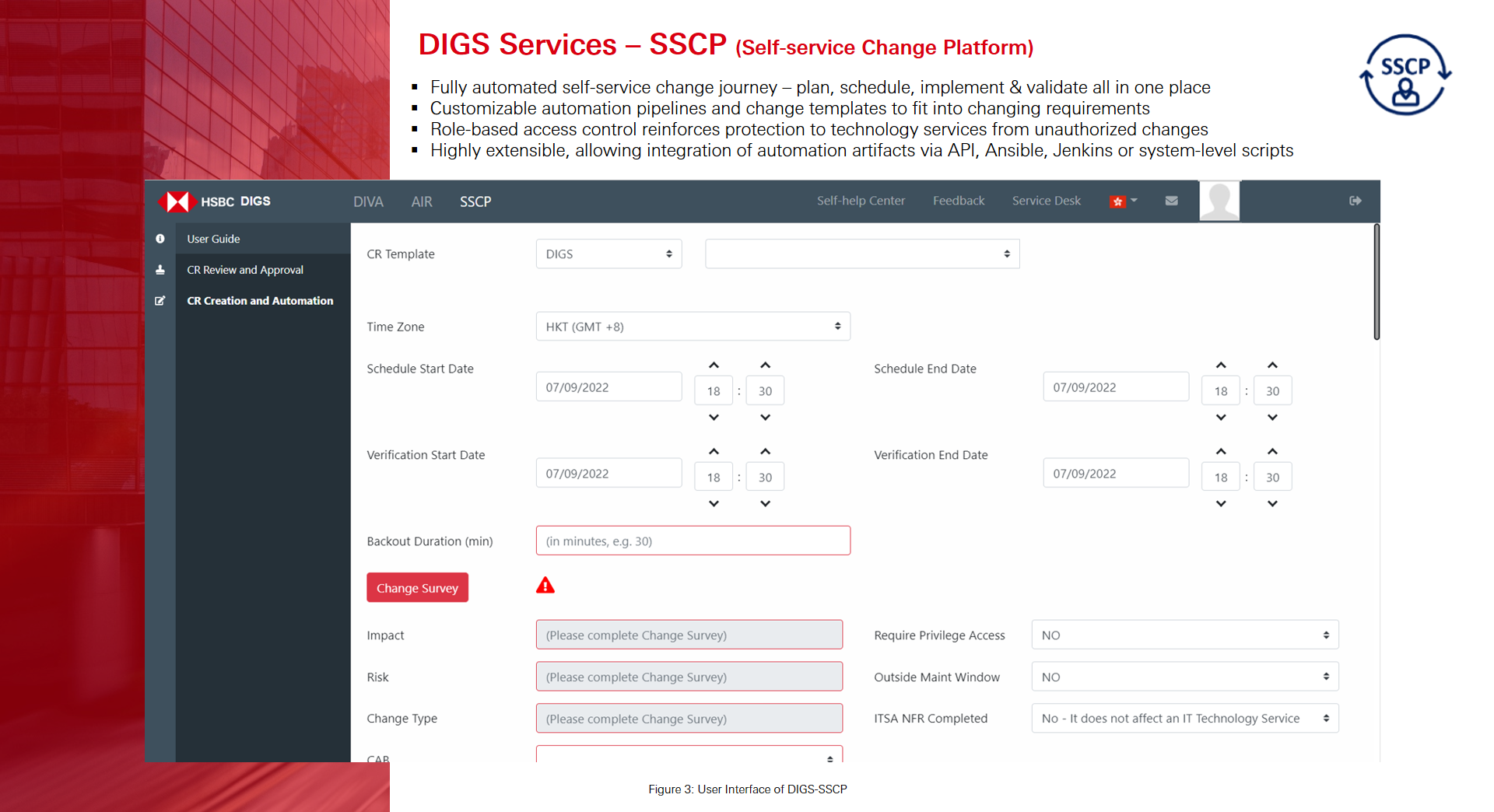Decrease Schedule End Date minute
Screen dimensions: 1494x812
[1272, 418]
